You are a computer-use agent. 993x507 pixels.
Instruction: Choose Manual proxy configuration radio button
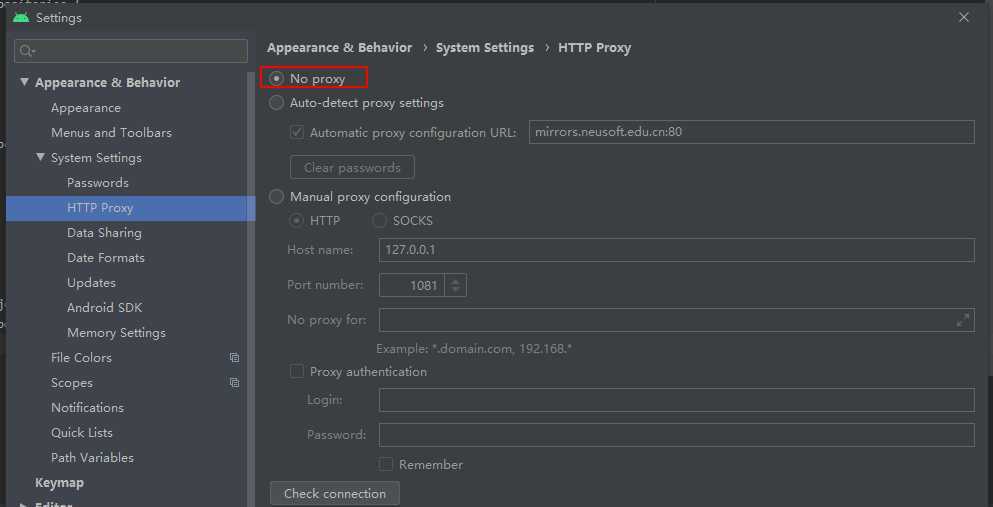(x=277, y=197)
